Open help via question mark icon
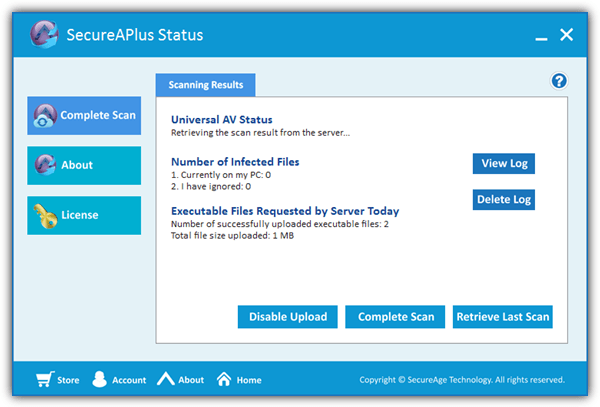600x407 pixels. (559, 81)
